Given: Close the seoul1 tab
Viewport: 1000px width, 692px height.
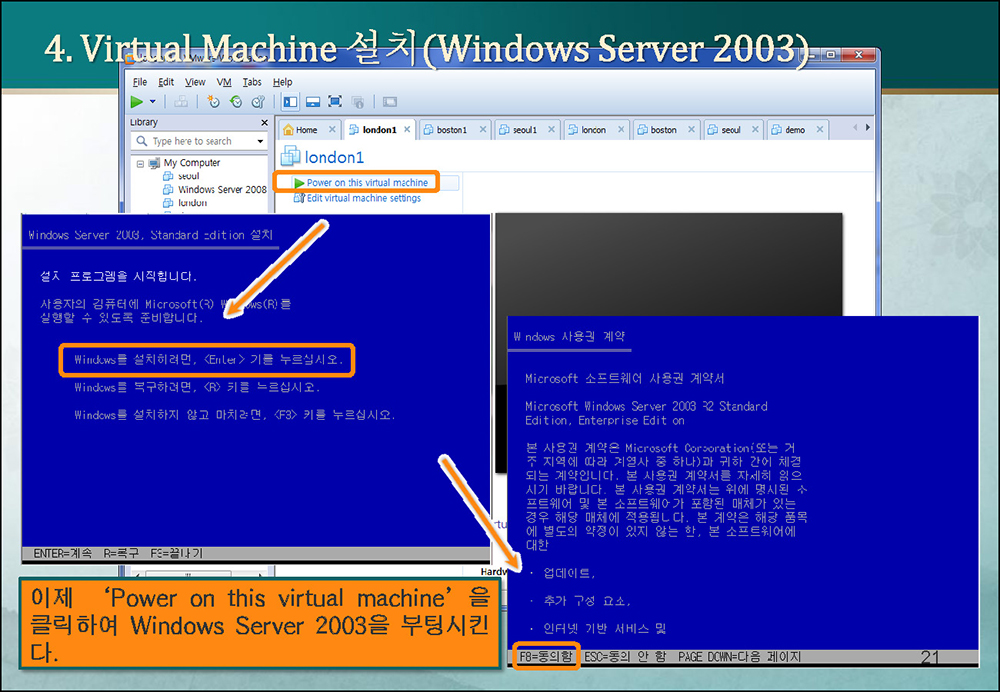Looking at the screenshot, I should point(552,129).
